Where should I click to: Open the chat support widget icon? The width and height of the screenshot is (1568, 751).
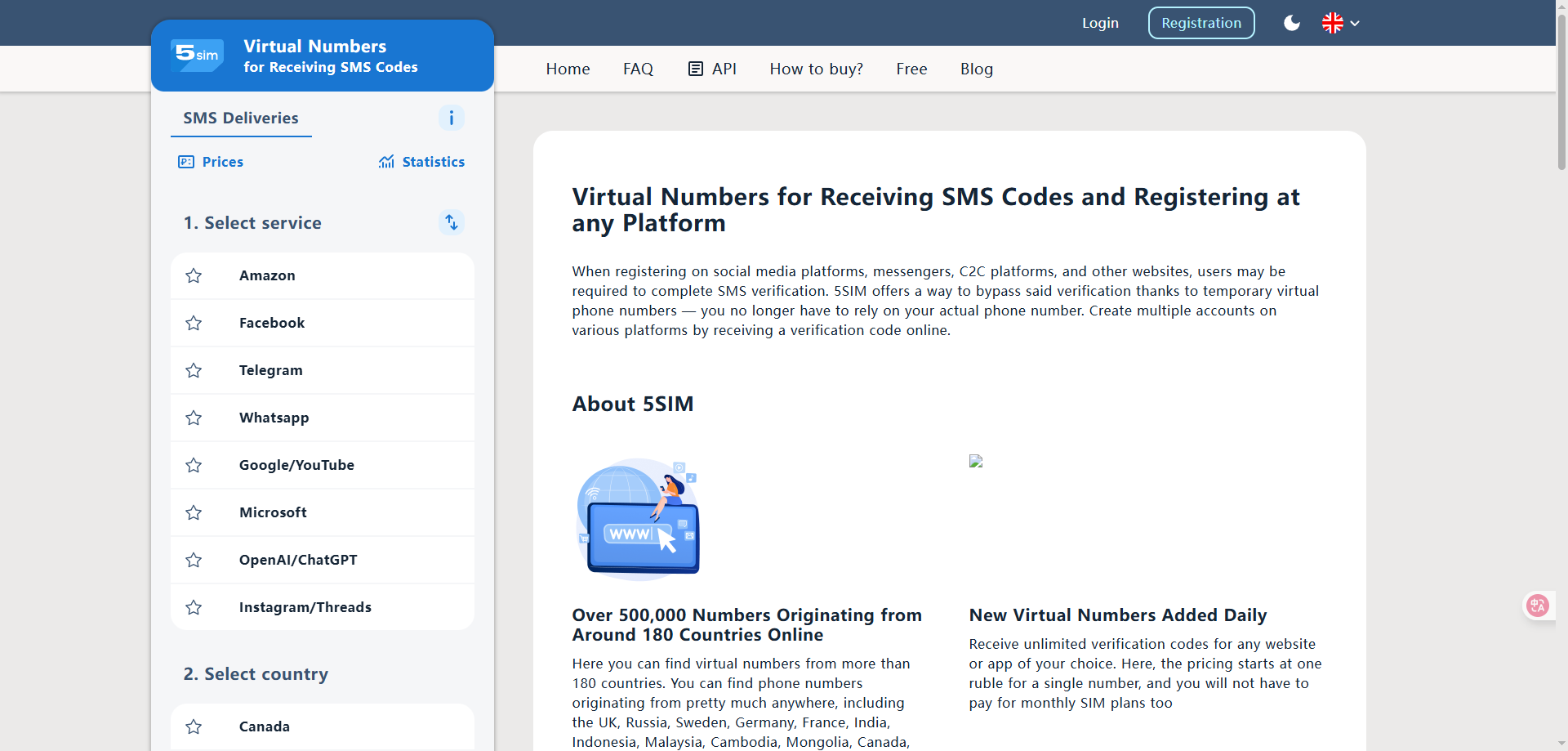1539,606
